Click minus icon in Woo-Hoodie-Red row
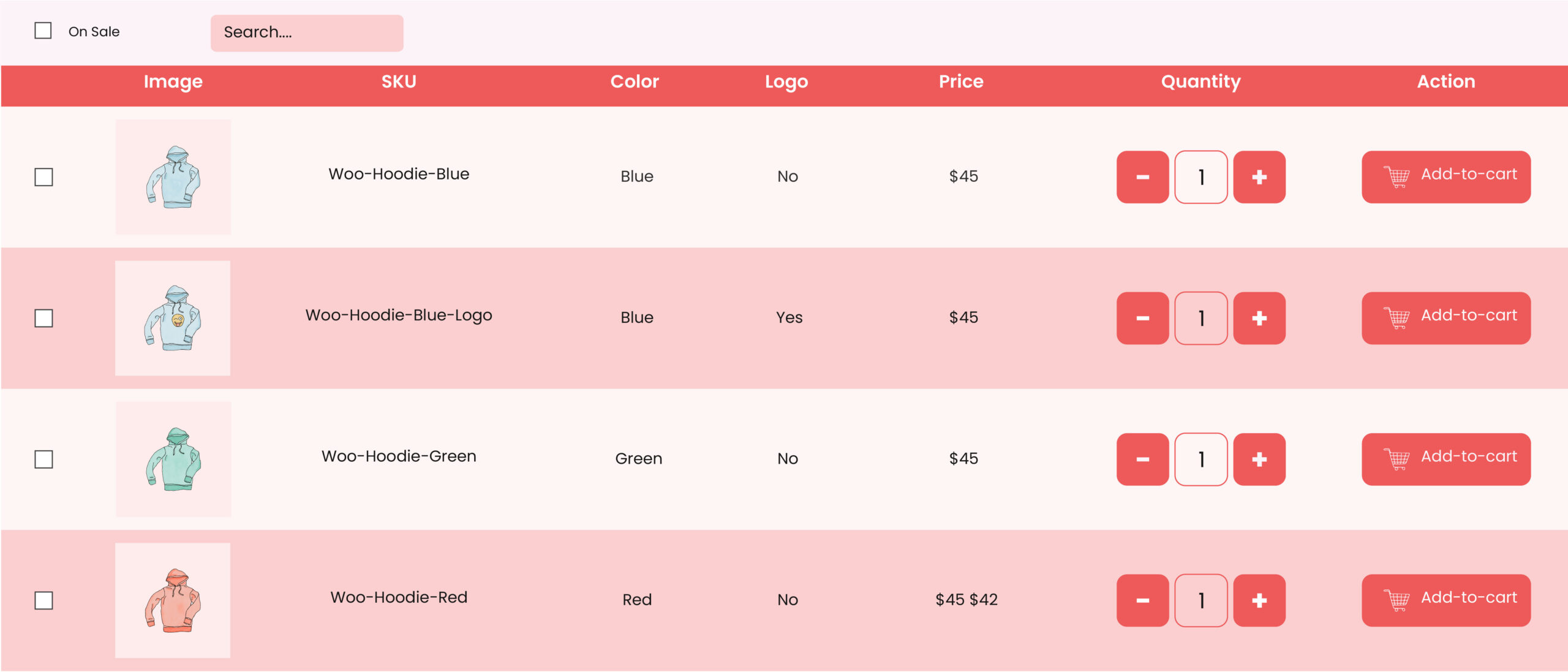The image size is (1568, 672). 1142,600
